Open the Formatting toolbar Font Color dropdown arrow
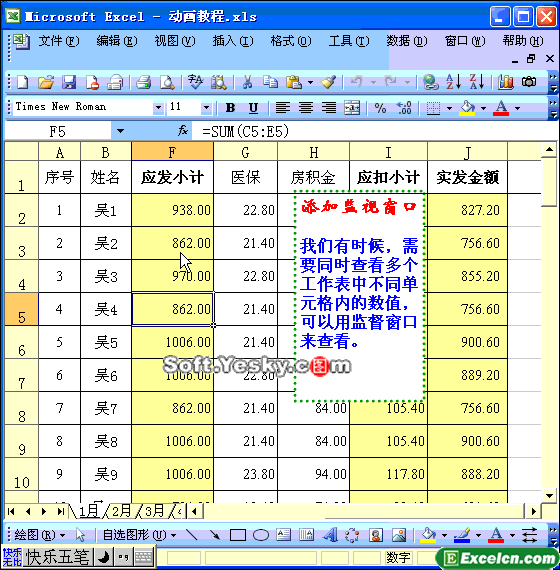The image size is (560, 570). pyautogui.click(x=517, y=108)
